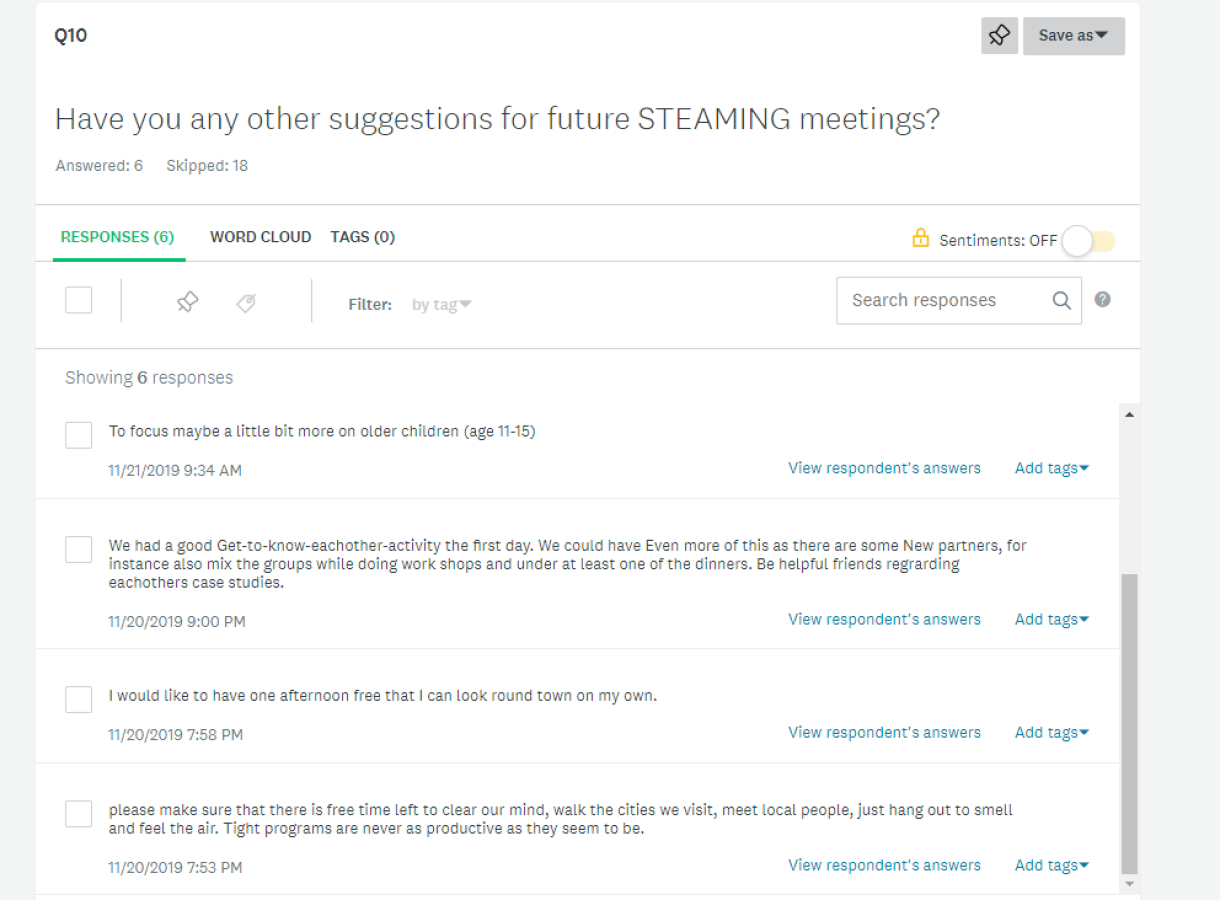Open Add tags for the 9:34 AM response
1220x900 pixels.
point(1052,468)
